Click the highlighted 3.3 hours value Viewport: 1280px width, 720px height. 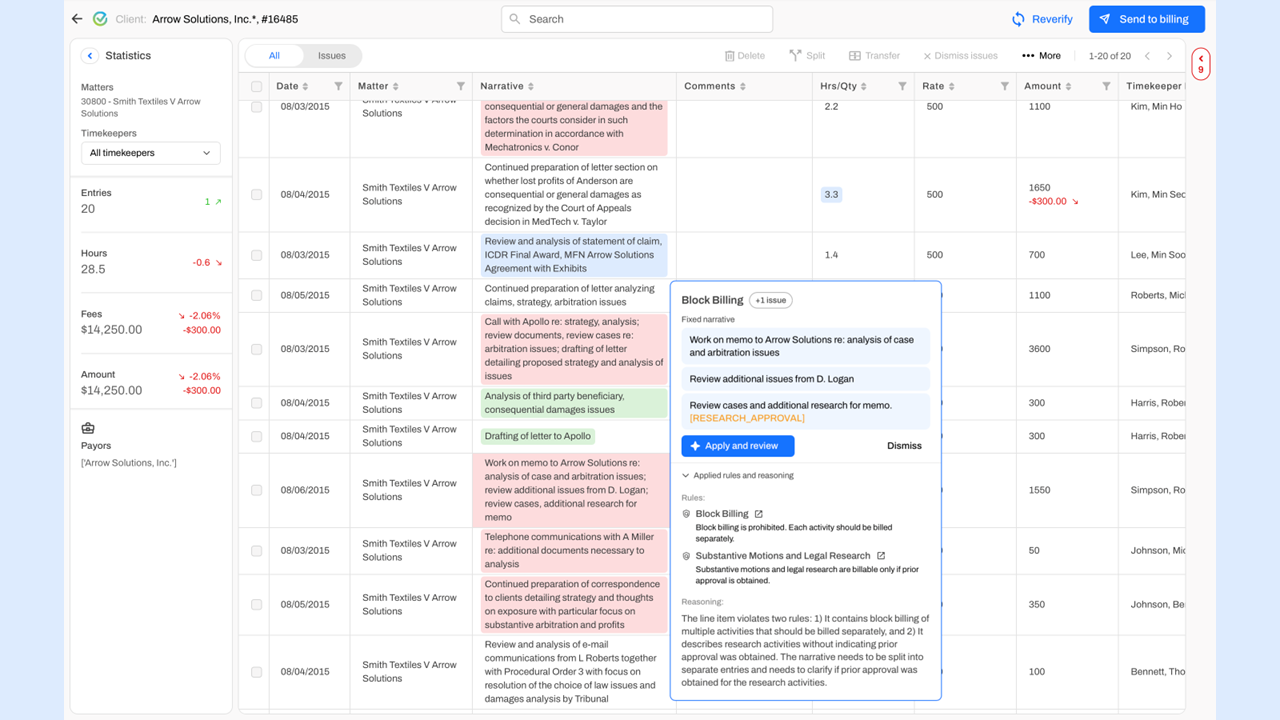[831, 194]
